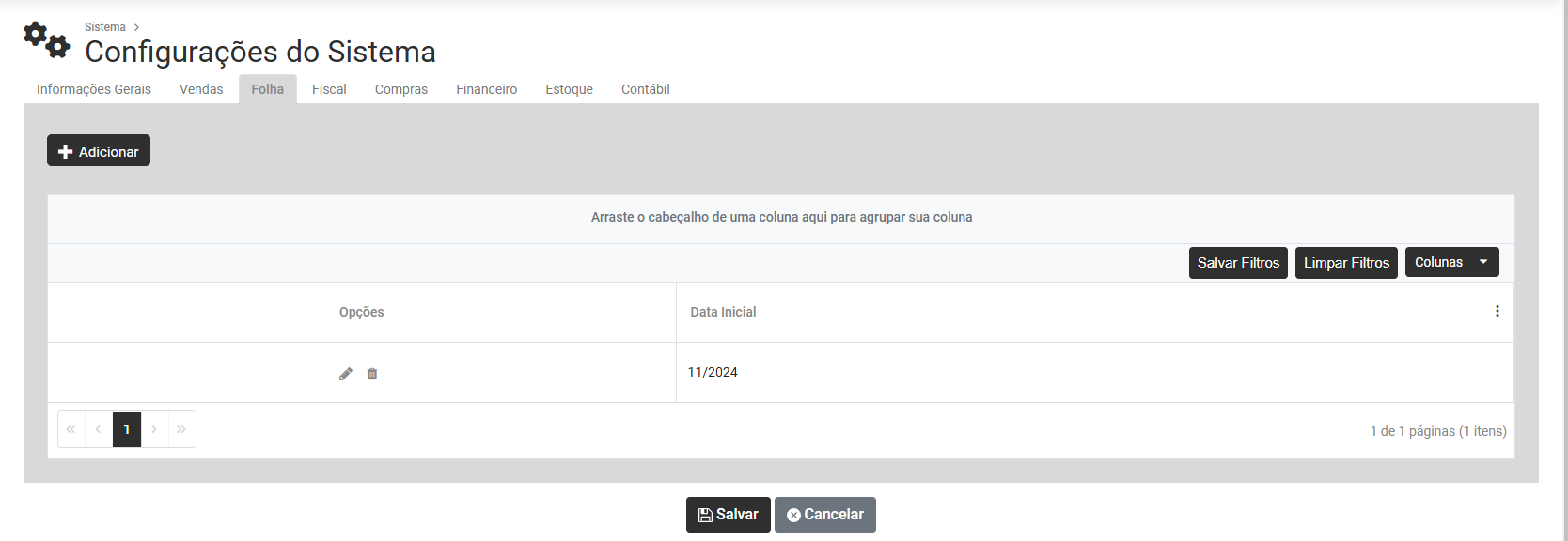Click the pencil edit icon for 11/2024
Screen dimensions: 1568x541
click(x=346, y=374)
